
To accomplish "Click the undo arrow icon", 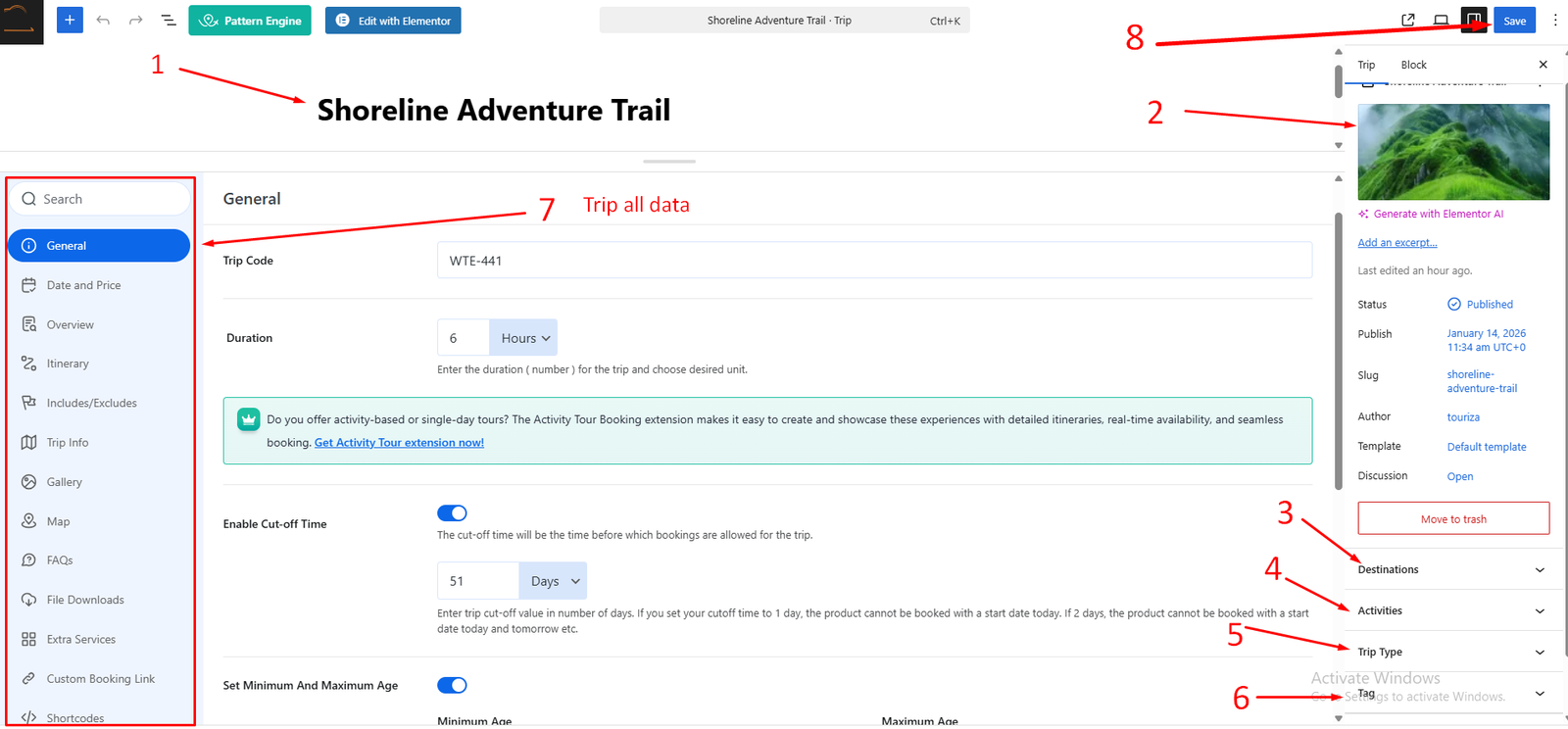I will pos(103,21).
